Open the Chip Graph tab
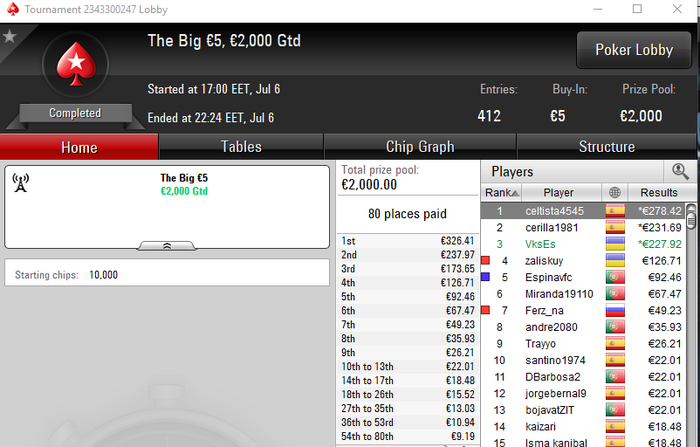 [420, 146]
